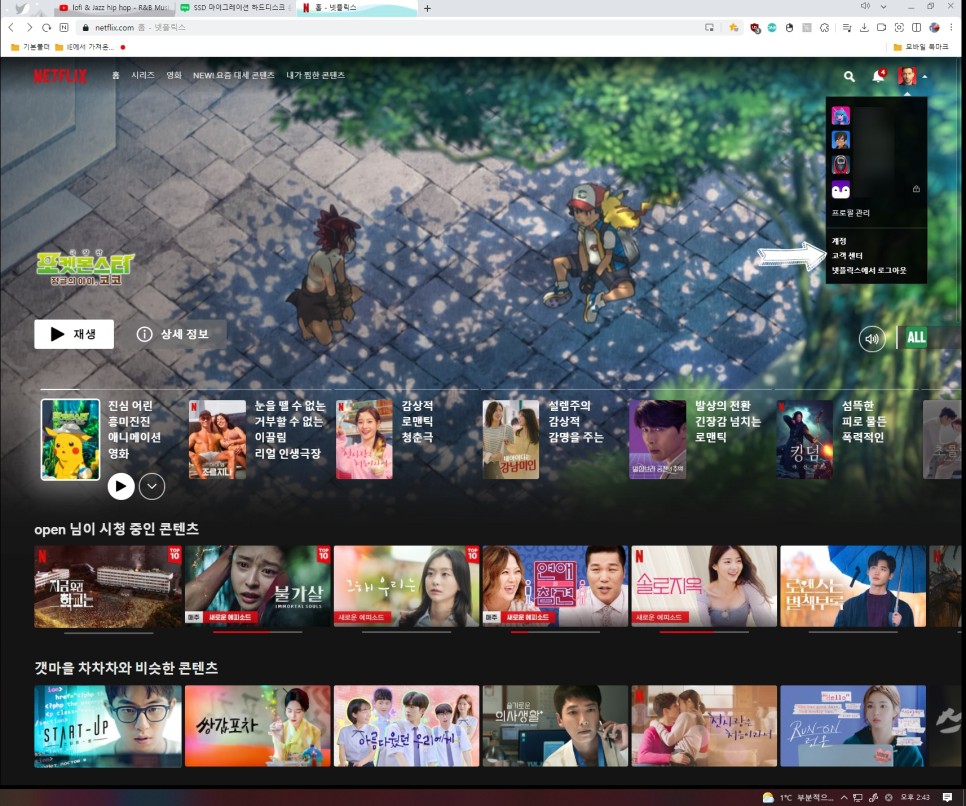Click the lock icon beside the penguin profile
This screenshot has width=966, height=806.
[x=916, y=189]
